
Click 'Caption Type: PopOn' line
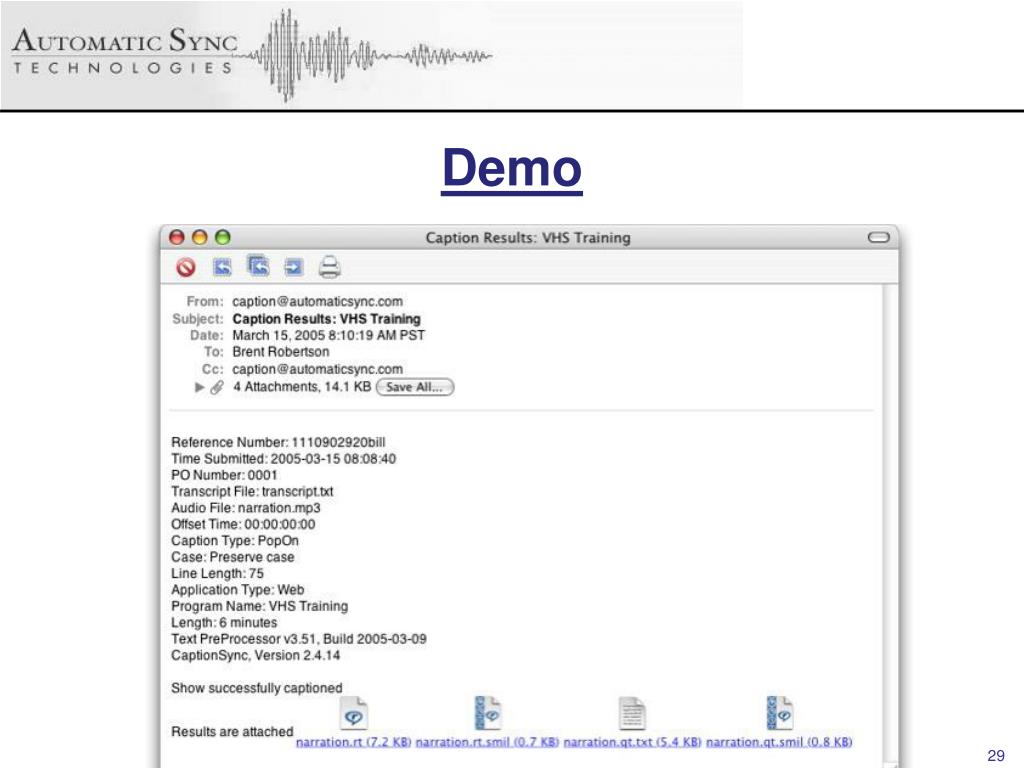click(235, 541)
